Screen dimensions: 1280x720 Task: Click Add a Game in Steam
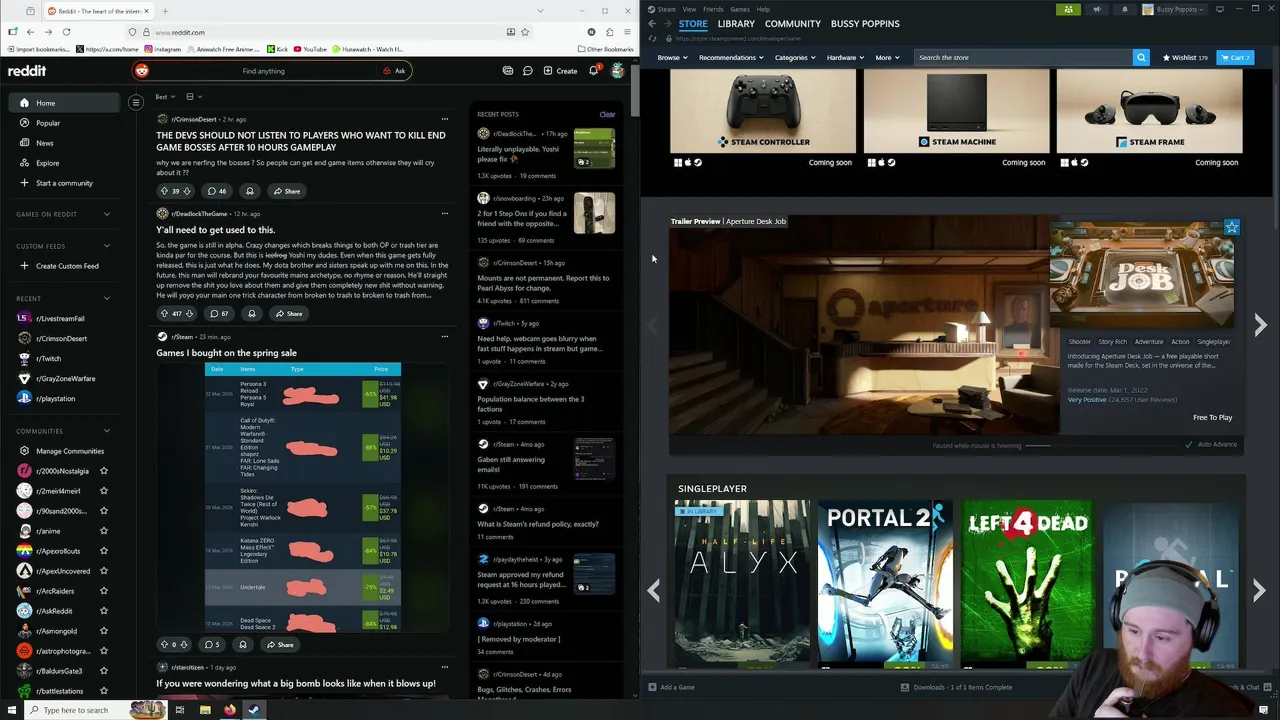coord(671,687)
